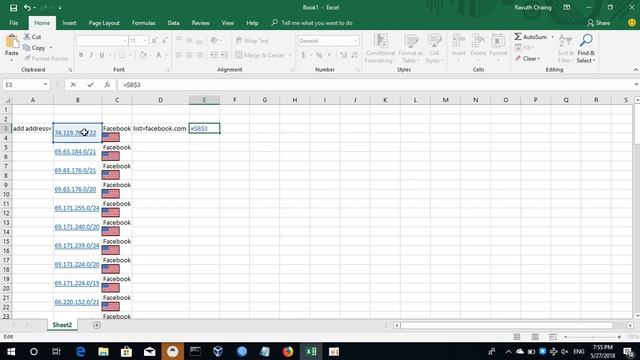This screenshot has height=360, width=640.
Task: Expand the formula bar
Action: click(636, 84)
